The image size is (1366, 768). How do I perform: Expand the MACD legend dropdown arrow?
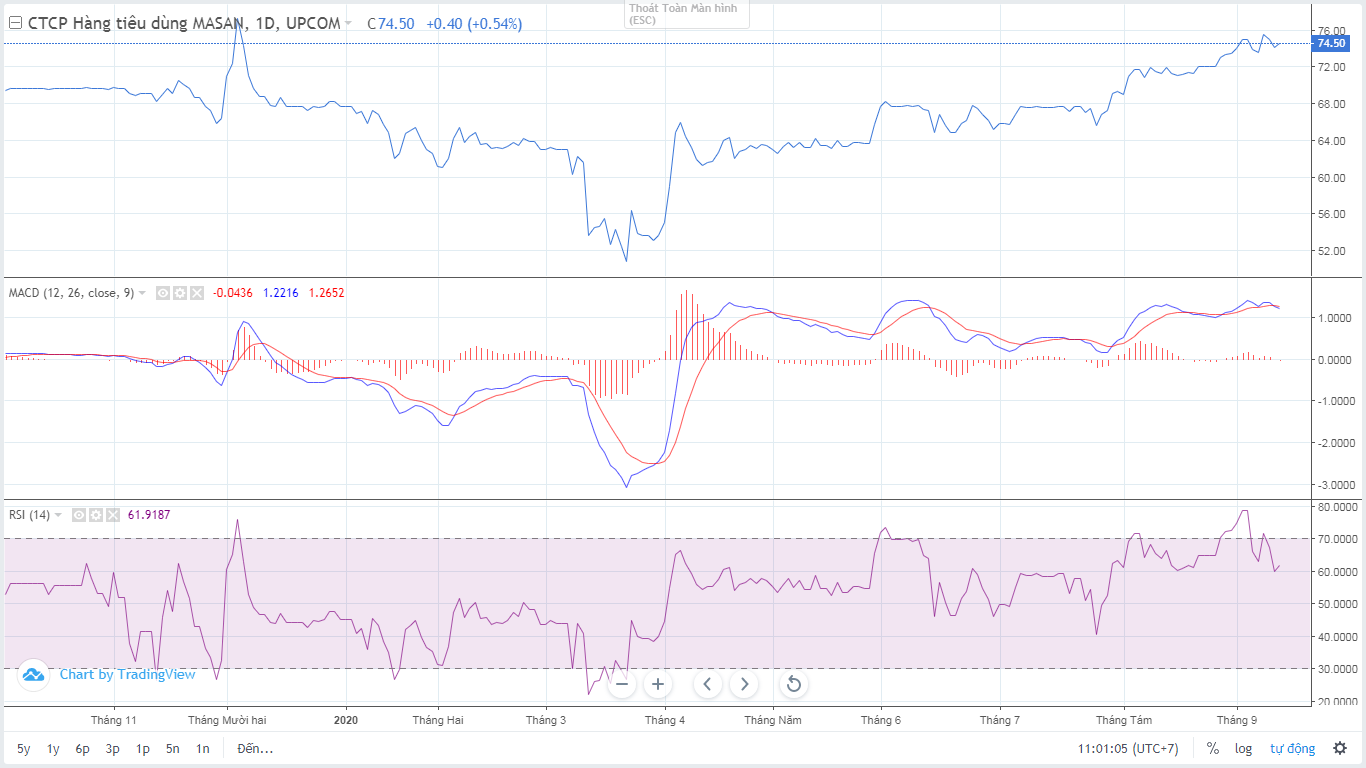coord(142,293)
